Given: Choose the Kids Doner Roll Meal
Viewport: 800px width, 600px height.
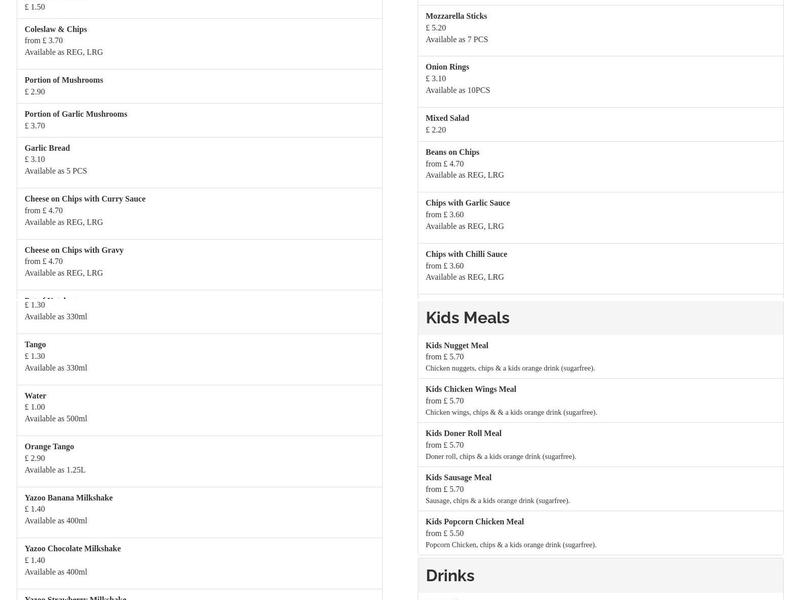Looking at the screenshot, I should (600, 445).
